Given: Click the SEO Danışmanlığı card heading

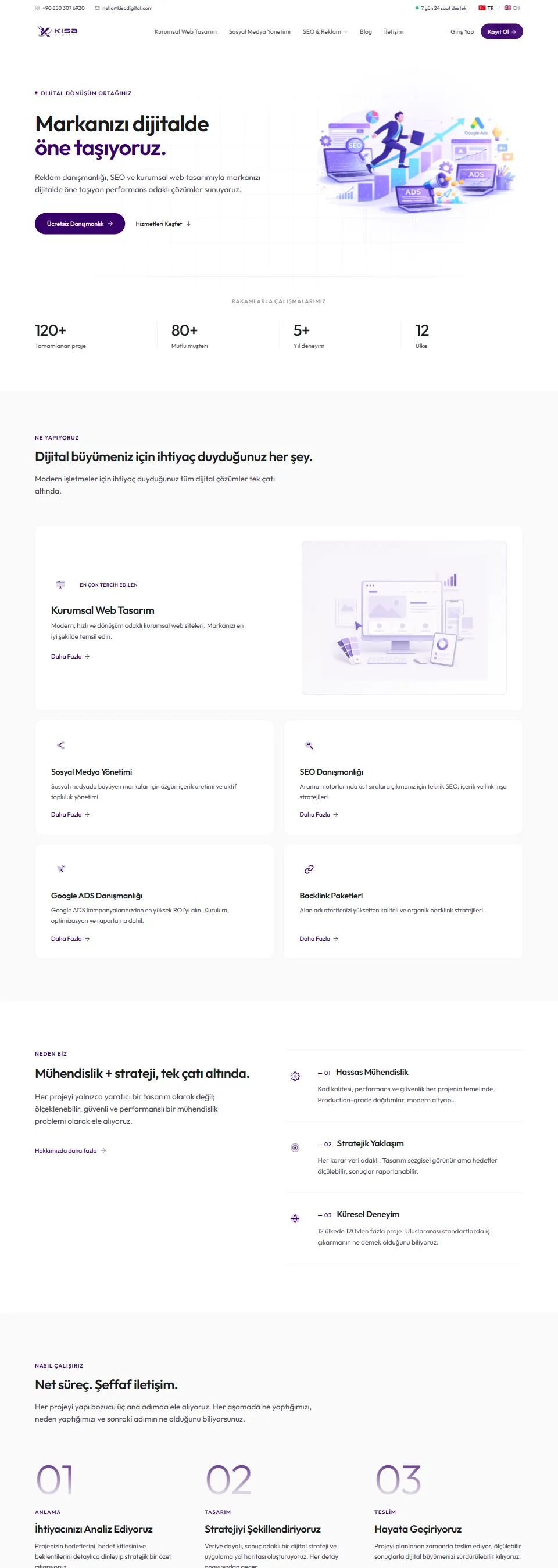Looking at the screenshot, I should coord(331,772).
